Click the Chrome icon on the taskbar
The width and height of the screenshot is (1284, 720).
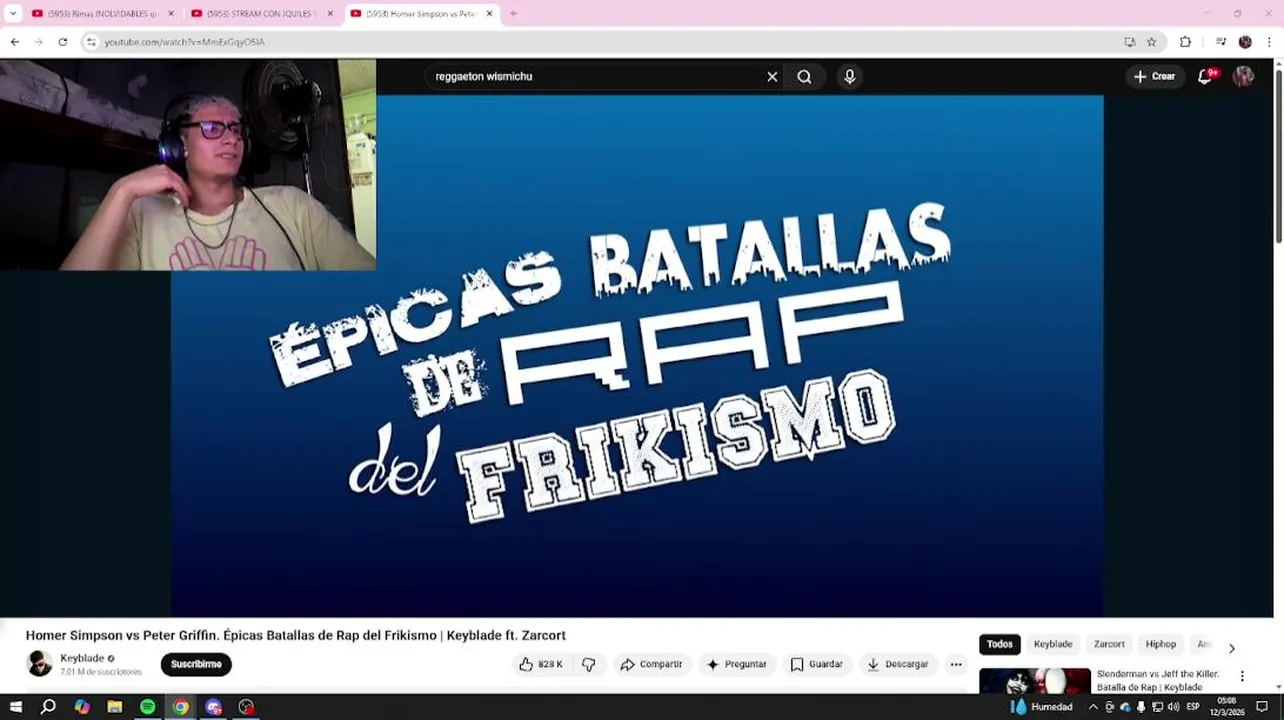pos(180,707)
